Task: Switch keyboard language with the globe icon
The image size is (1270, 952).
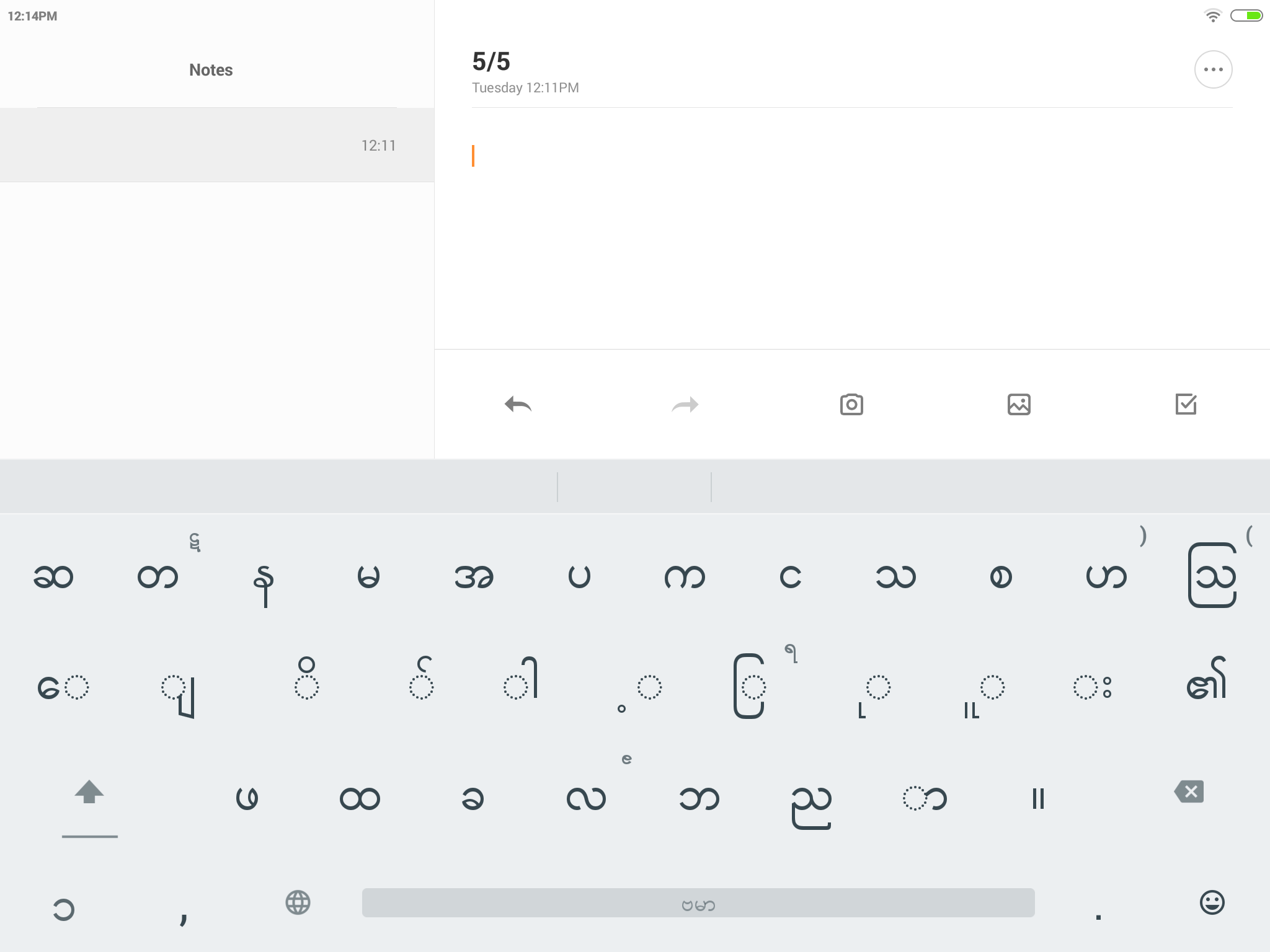Action: 298,902
